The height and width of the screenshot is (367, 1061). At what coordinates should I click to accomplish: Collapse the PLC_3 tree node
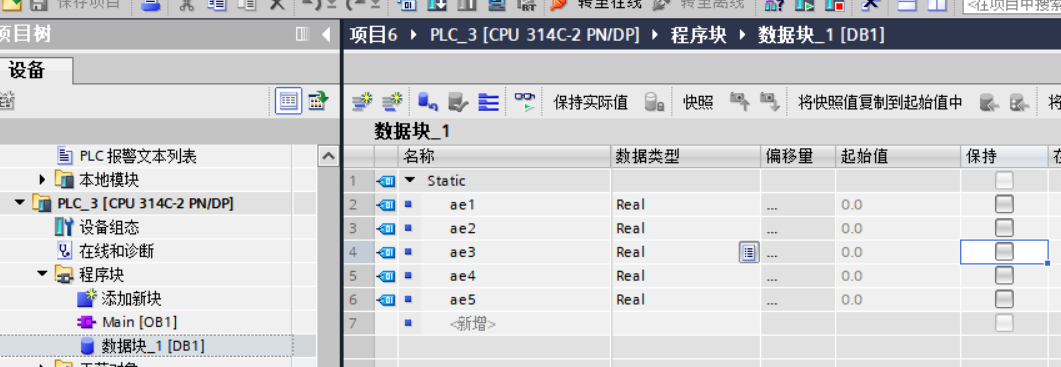[x=19, y=203]
